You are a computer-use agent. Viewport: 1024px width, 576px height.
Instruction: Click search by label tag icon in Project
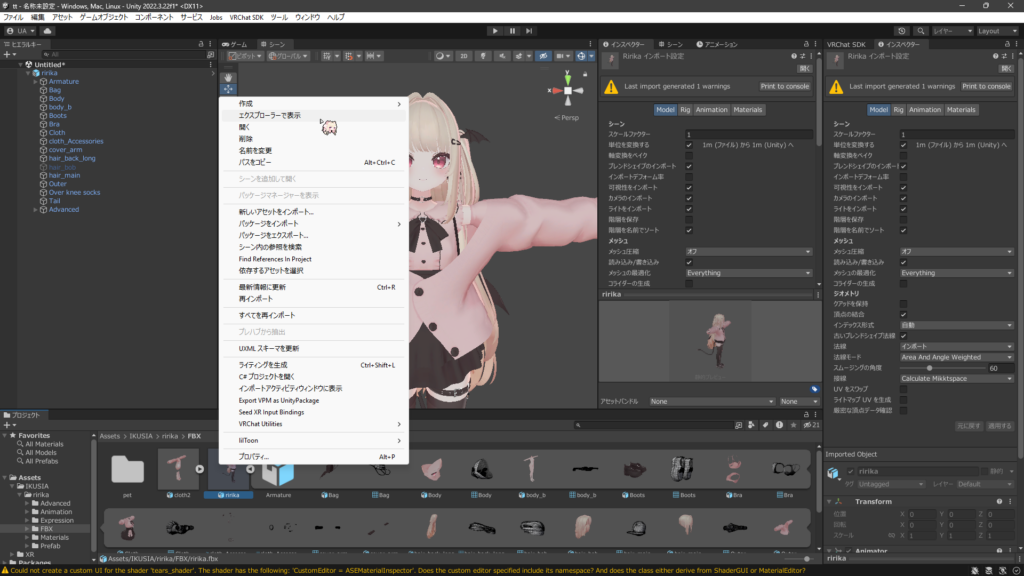765,425
